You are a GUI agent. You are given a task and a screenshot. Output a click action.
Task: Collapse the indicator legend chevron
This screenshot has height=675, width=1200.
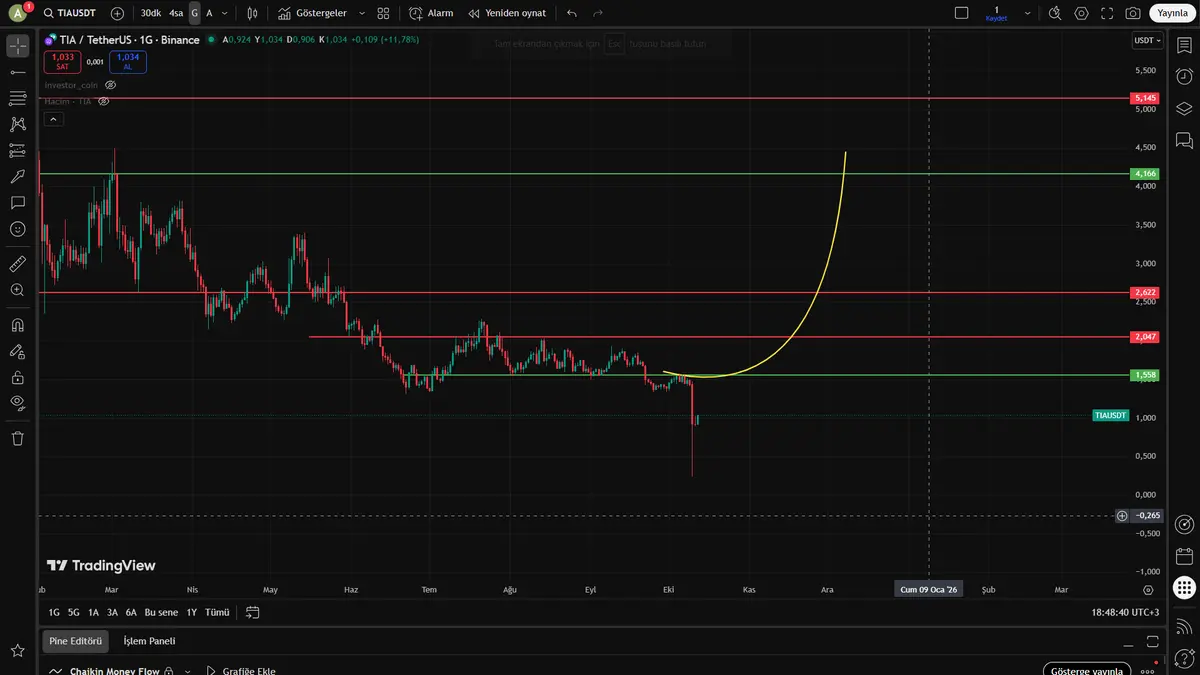pyautogui.click(x=54, y=119)
